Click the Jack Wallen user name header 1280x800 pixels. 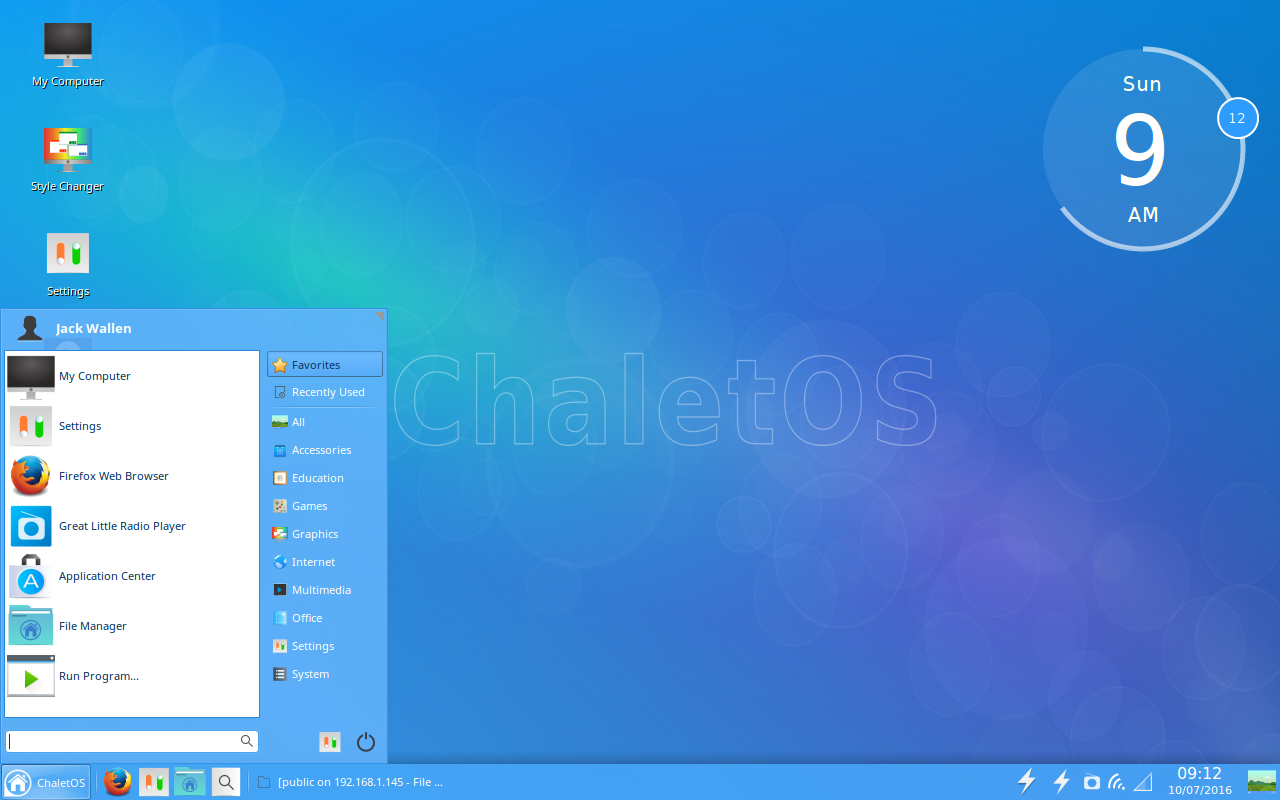coord(94,328)
